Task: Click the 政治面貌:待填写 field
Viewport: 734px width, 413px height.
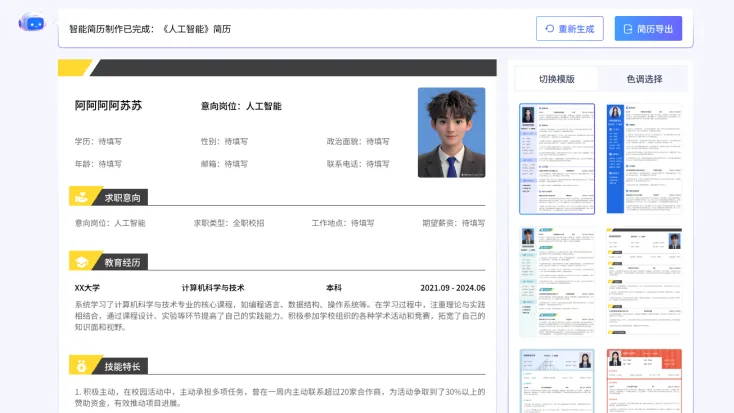Action: point(358,141)
